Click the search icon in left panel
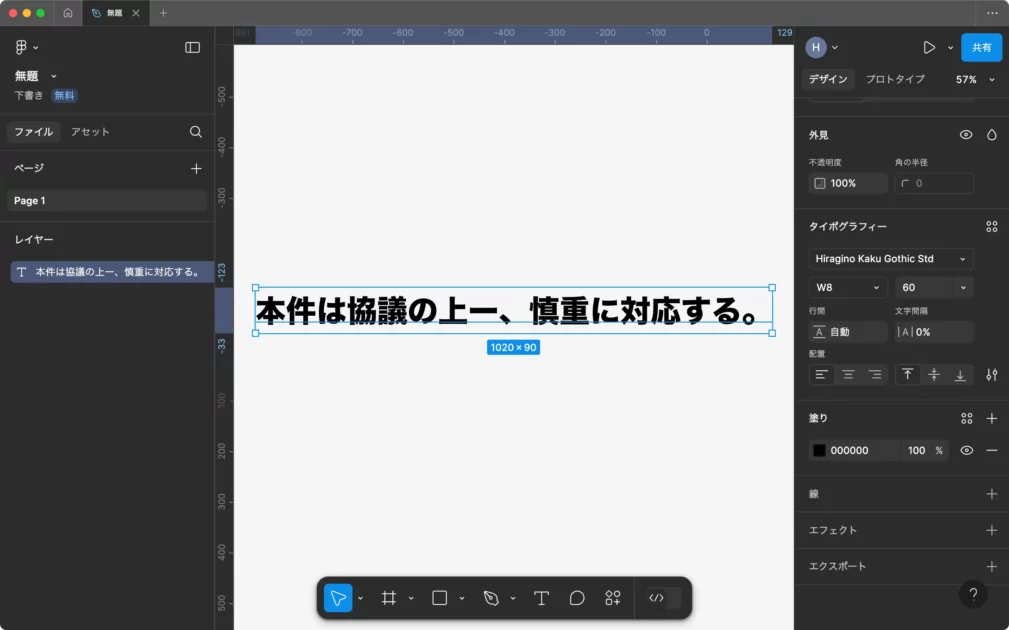The image size is (1009, 630). pos(196,132)
